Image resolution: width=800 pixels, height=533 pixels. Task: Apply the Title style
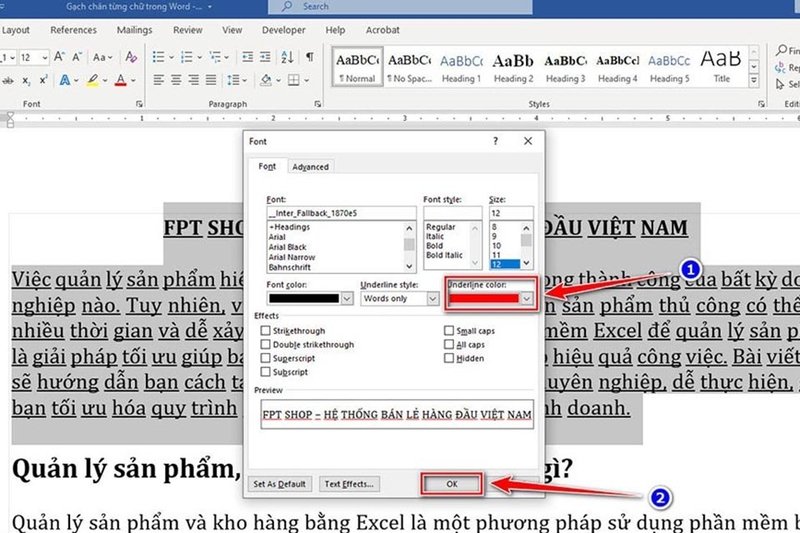pos(721,67)
